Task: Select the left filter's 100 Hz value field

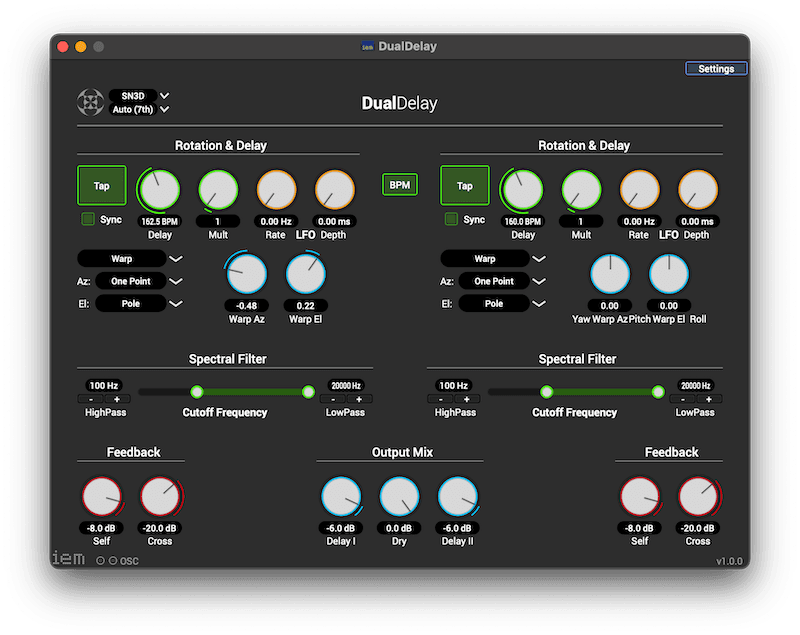Action: (x=104, y=386)
